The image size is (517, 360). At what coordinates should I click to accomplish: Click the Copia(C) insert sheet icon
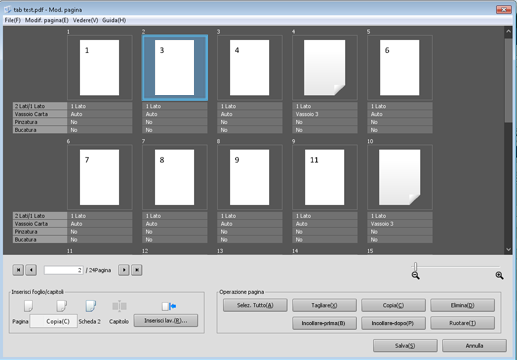(61, 306)
